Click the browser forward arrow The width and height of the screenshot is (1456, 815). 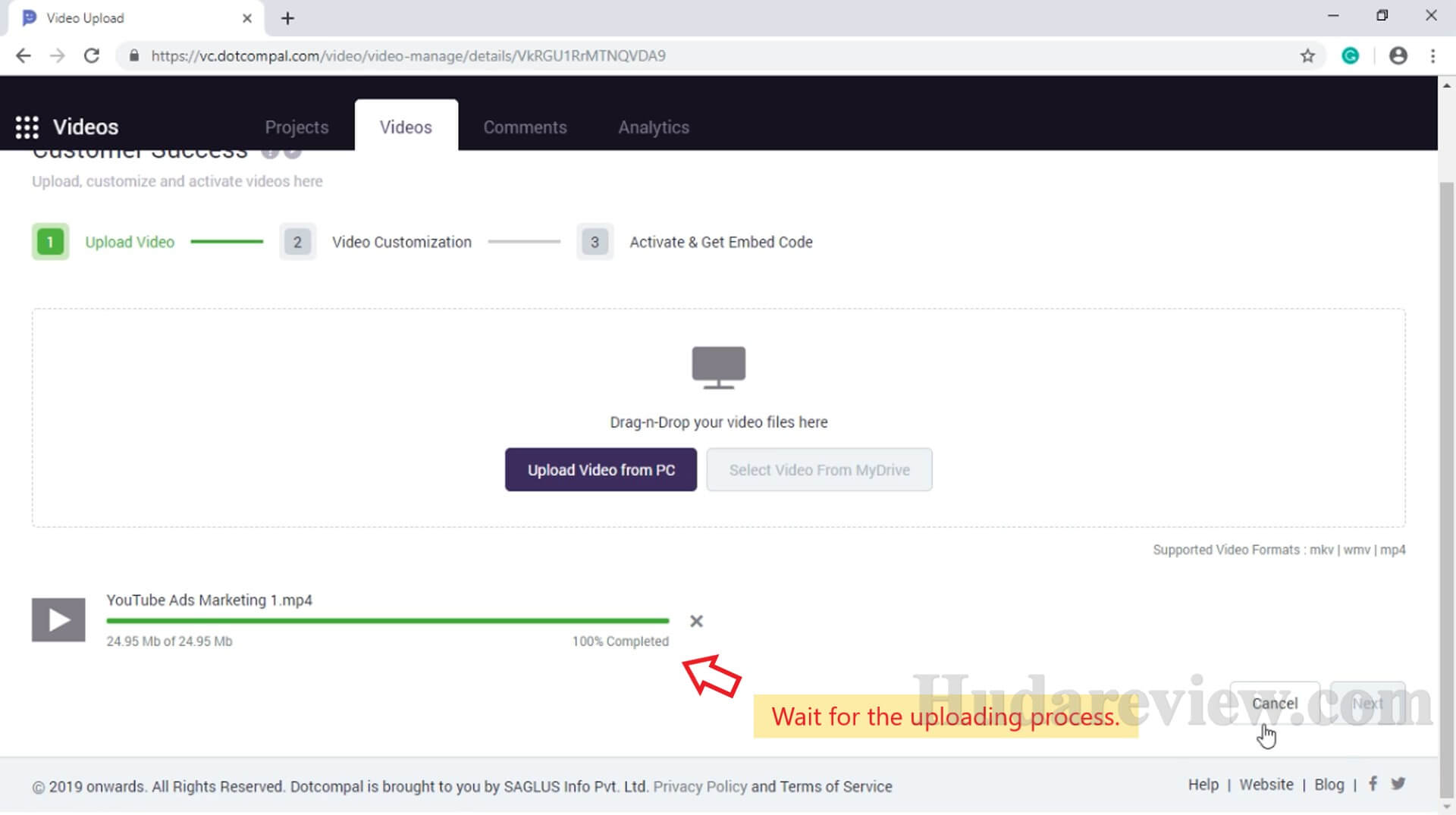coord(58,55)
